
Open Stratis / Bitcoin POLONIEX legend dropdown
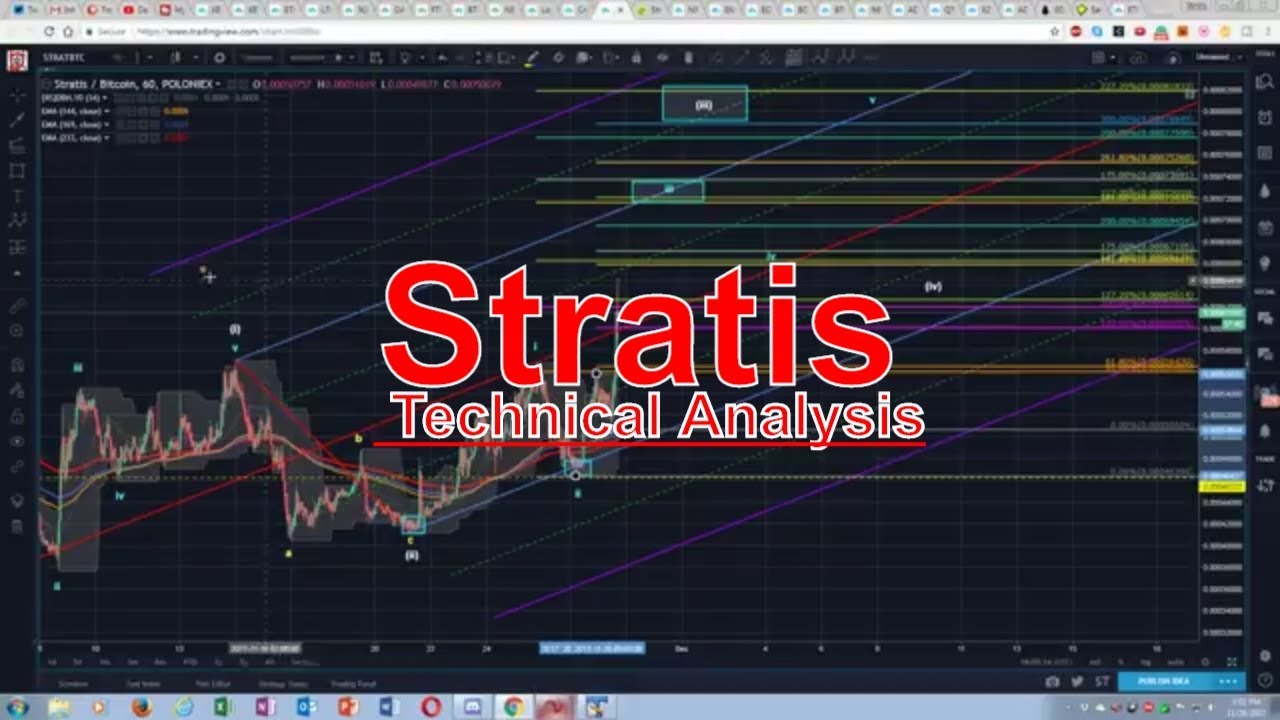(218, 85)
